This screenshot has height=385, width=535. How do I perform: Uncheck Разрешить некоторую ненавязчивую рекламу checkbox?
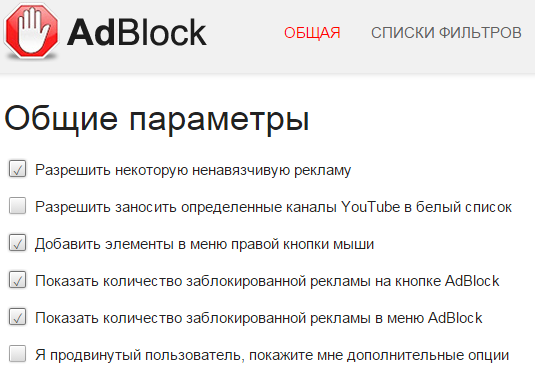[17, 169]
